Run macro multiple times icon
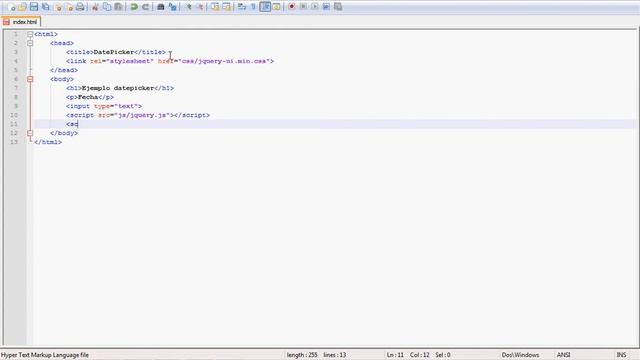 tap(326, 7)
